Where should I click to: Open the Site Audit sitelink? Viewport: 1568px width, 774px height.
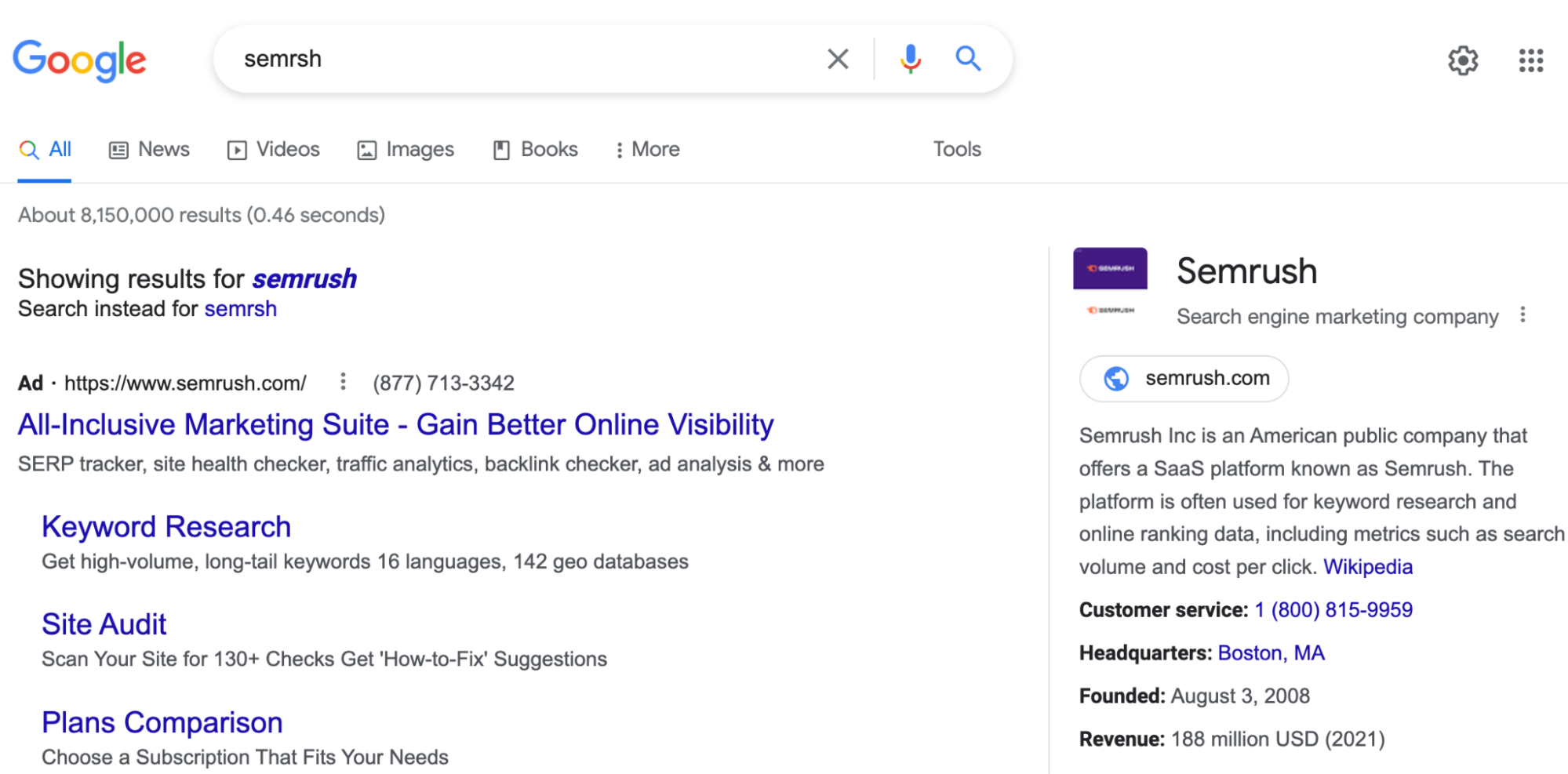point(104,624)
